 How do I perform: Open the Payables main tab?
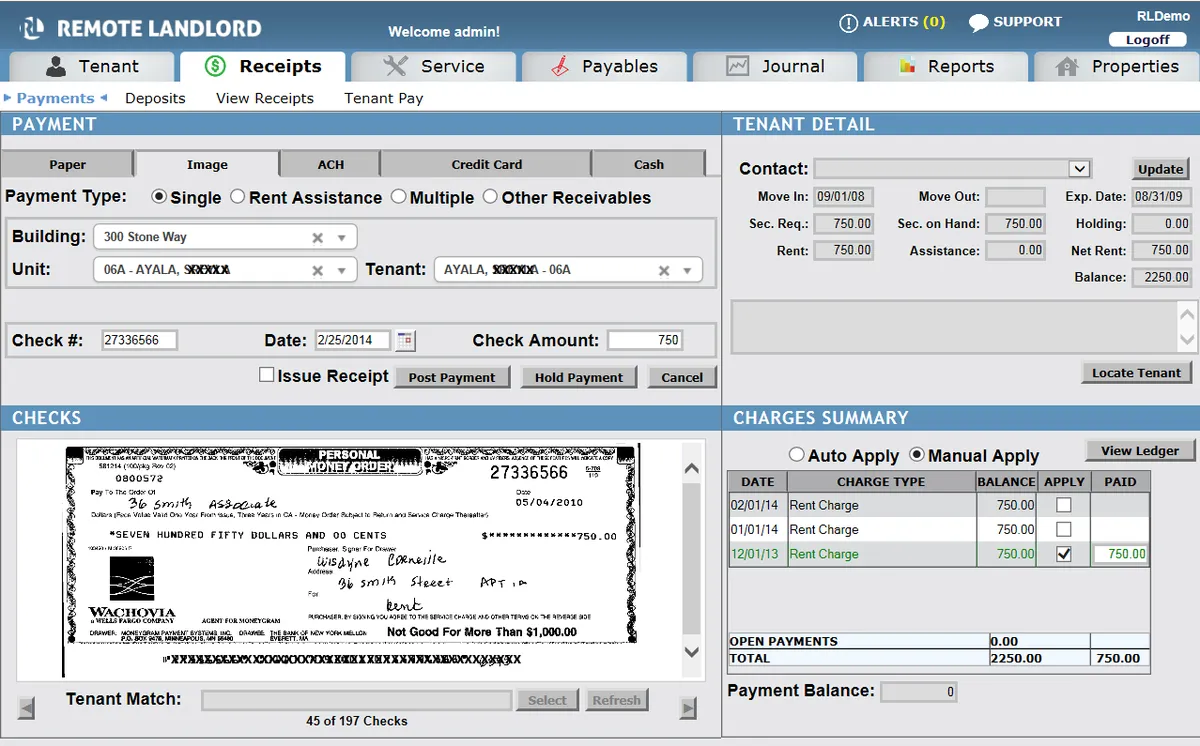point(605,67)
